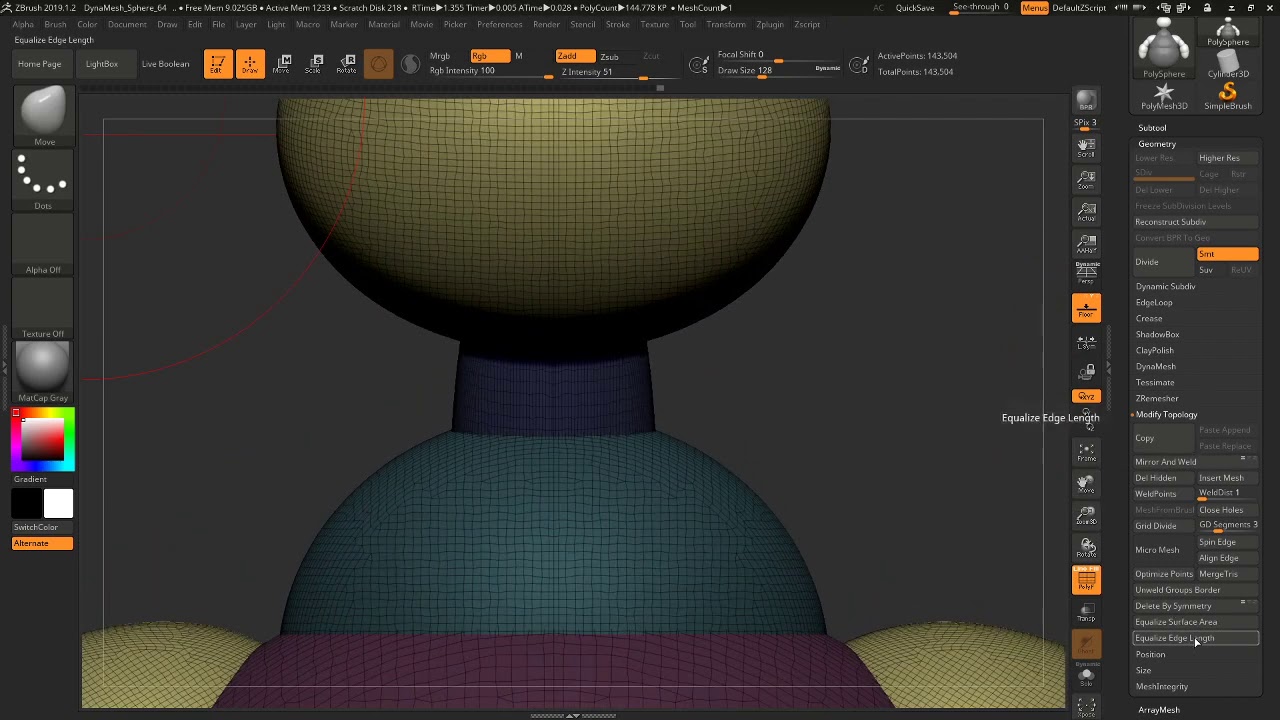Click the Mirror And Weld button

[x=1196, y=462]
